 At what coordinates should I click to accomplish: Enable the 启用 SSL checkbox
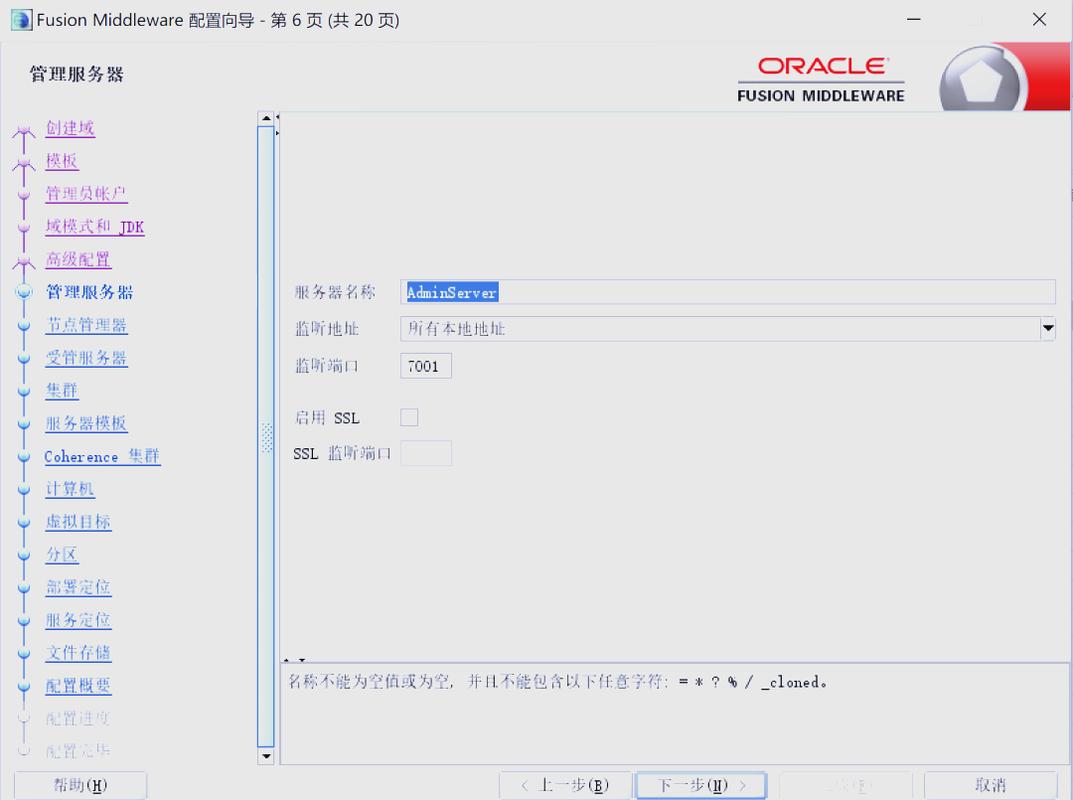pyautogui.click(x=409, y=417)
